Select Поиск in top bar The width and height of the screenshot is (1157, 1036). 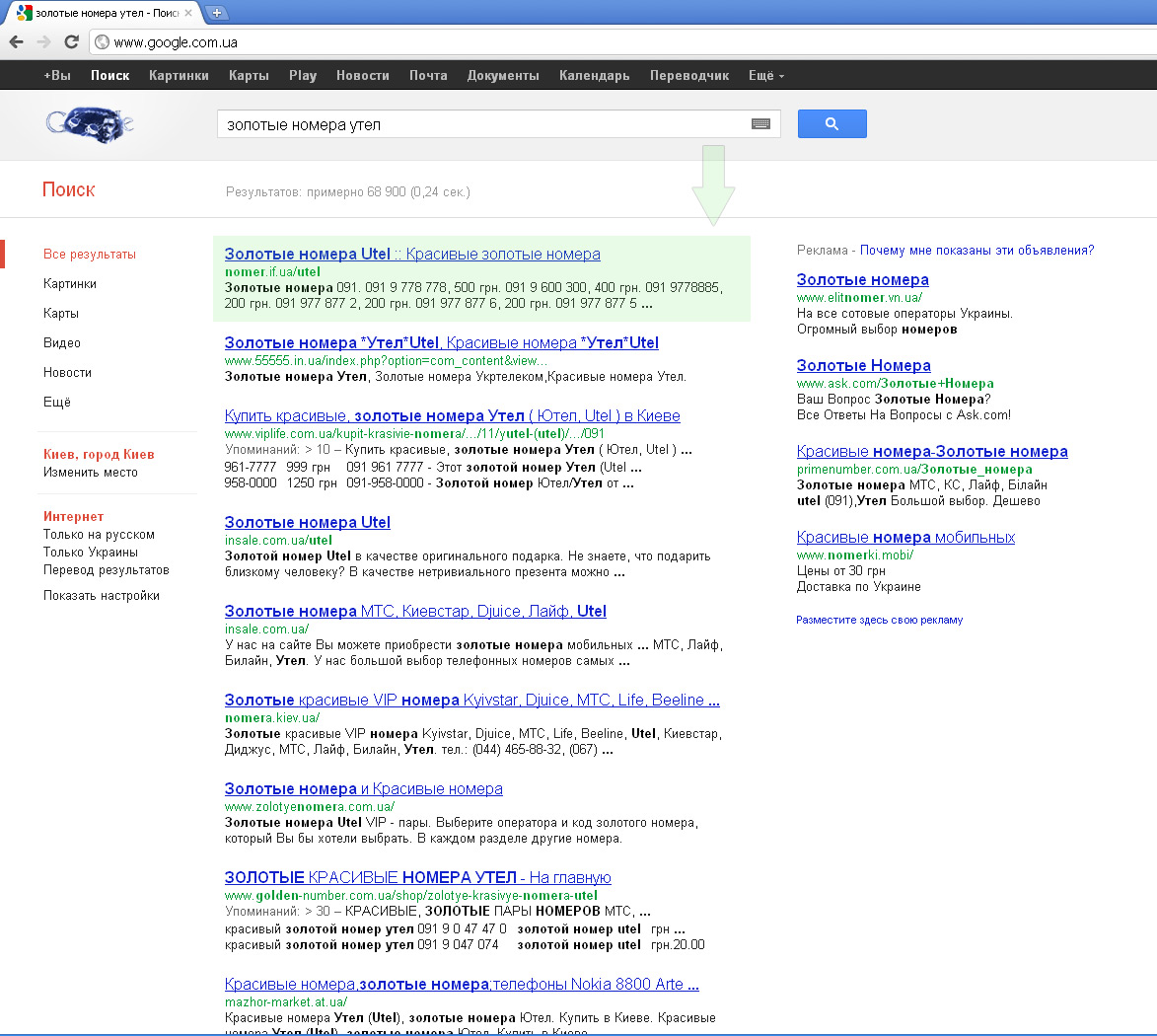pyautogui.click(x=109, y=75)
